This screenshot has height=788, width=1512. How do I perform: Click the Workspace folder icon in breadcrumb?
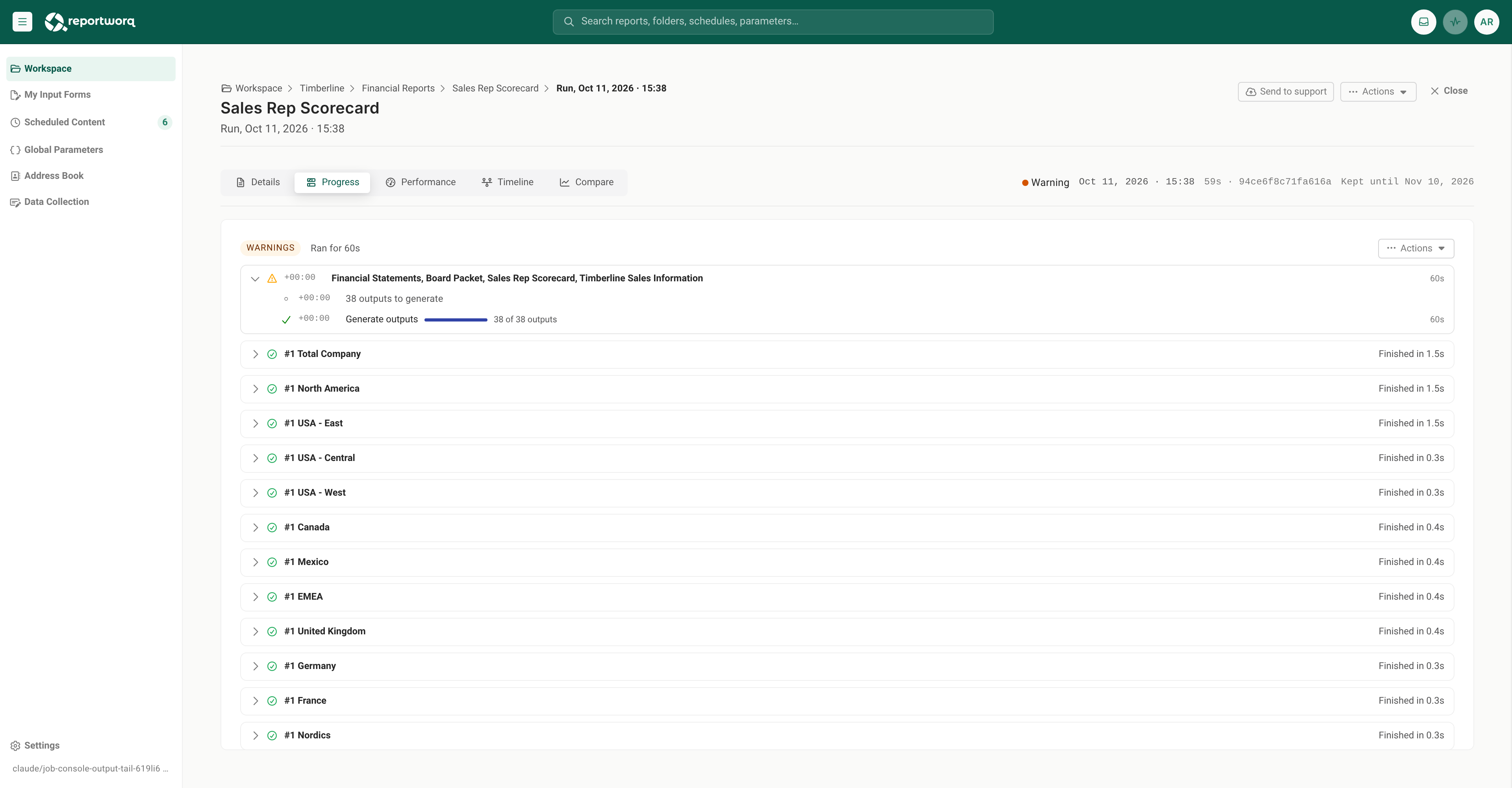click(x=226, y=88)
